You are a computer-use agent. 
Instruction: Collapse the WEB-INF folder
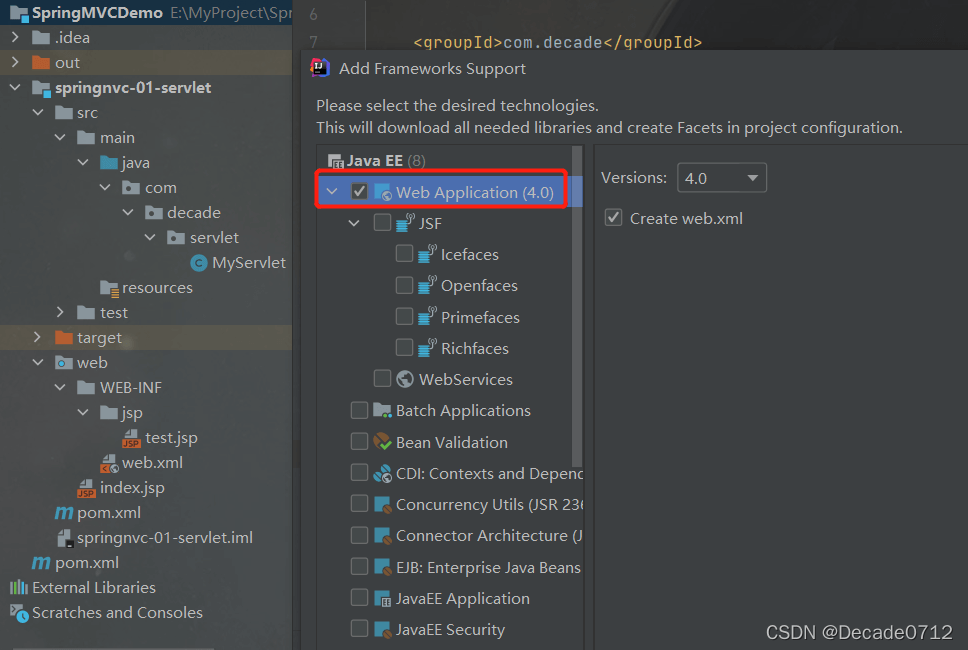coord(60,388)
